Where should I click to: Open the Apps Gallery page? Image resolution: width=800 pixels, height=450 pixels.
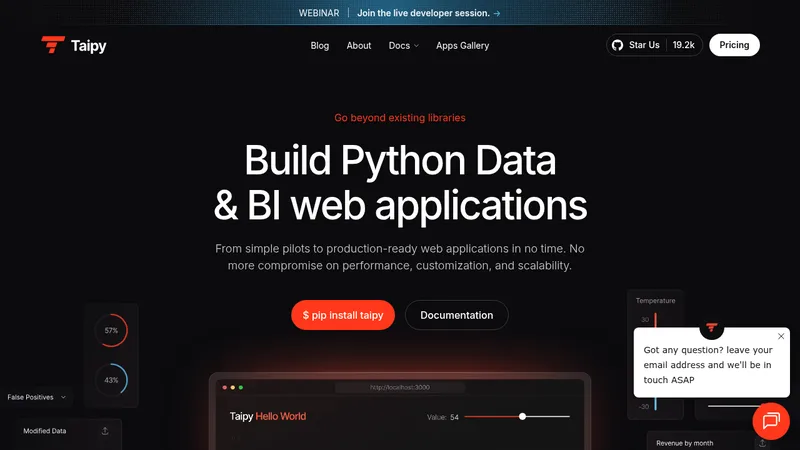pos(462,45)
